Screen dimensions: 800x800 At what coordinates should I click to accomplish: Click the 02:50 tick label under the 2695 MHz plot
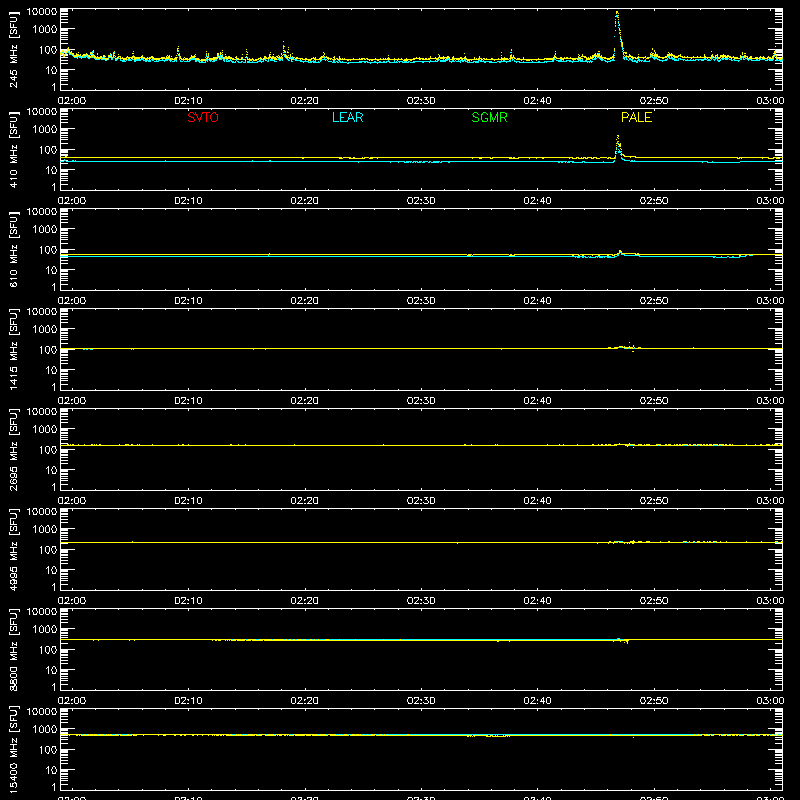(x=654, y=501)
